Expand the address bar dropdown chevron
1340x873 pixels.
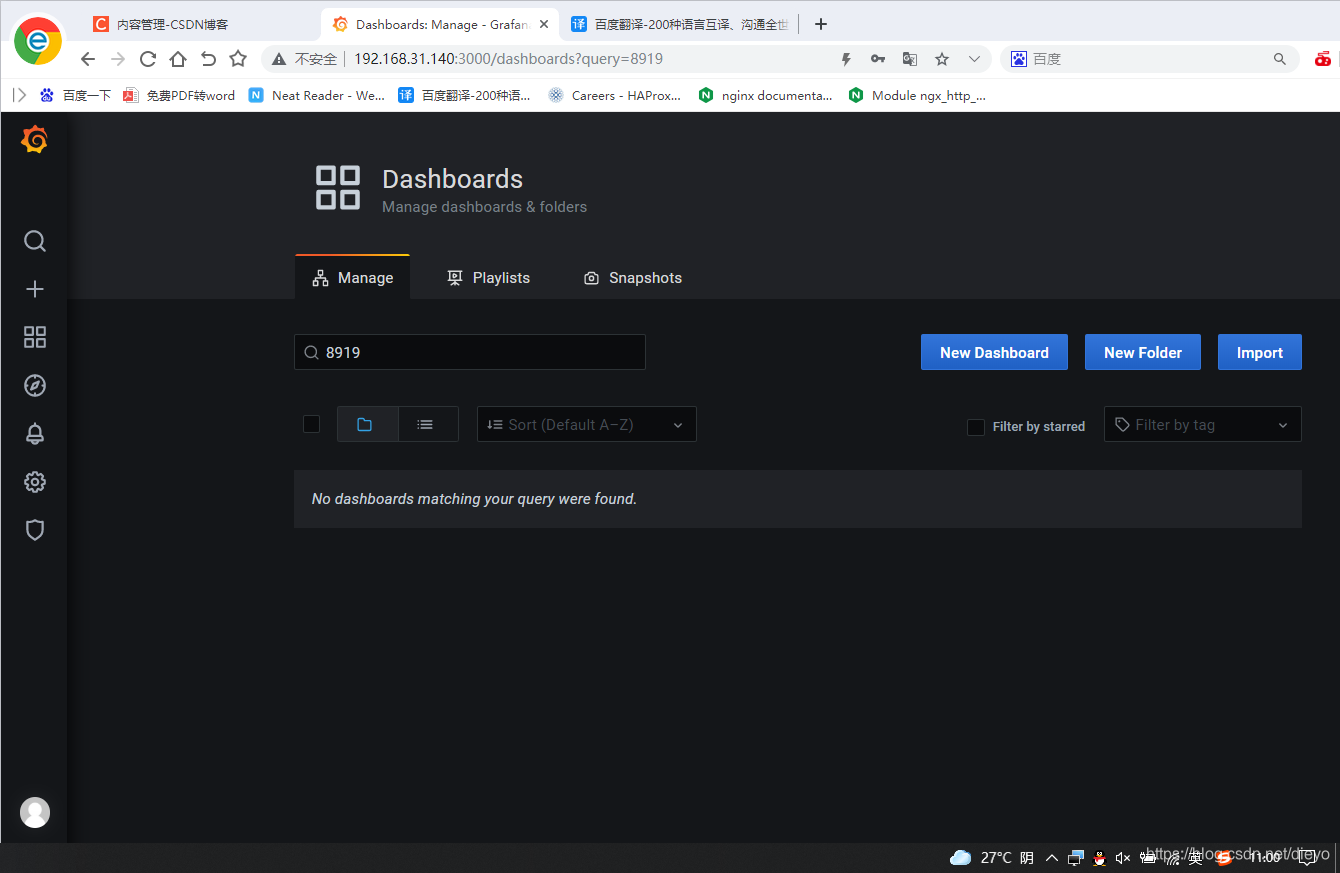coord(974,59)
